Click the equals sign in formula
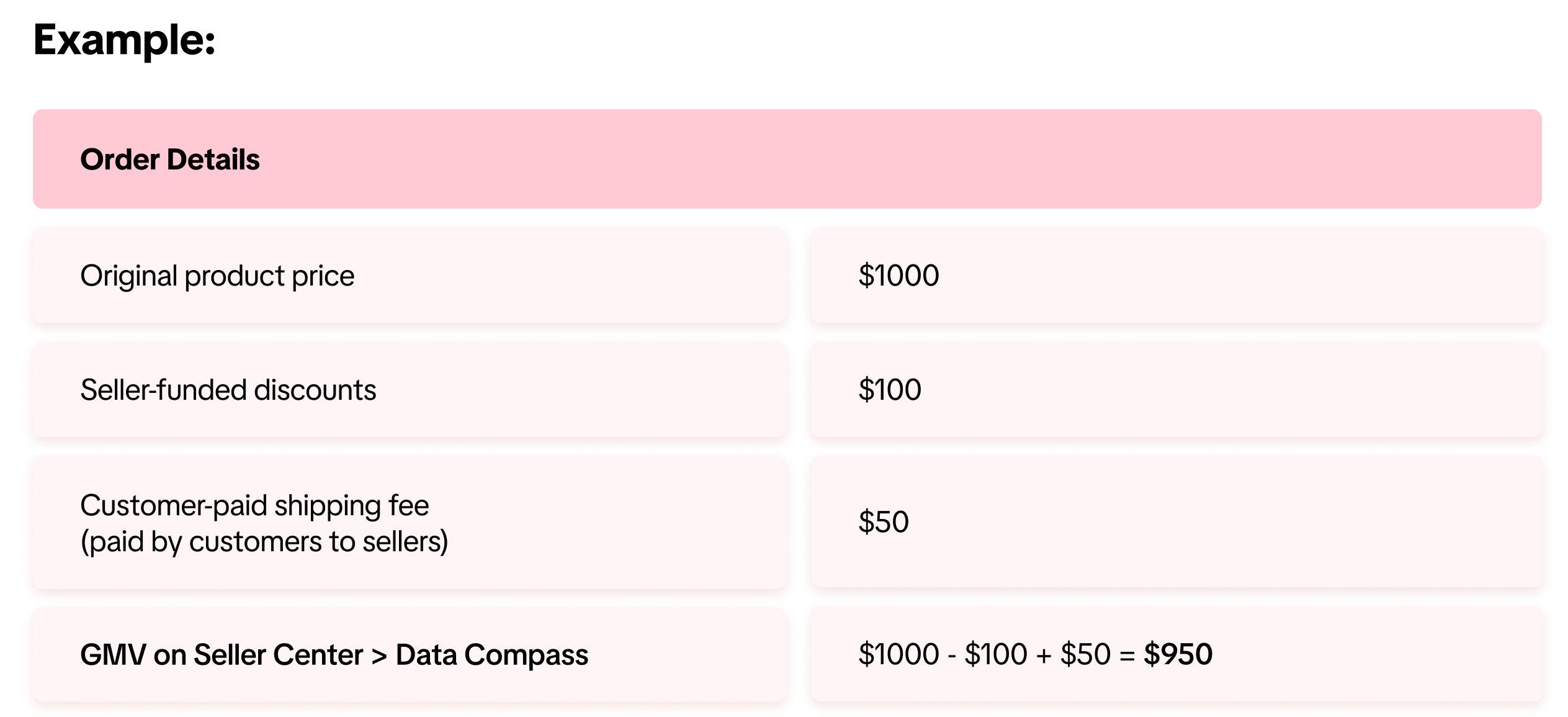Screen dimensions: 1568x717 tap(1127, 656)
